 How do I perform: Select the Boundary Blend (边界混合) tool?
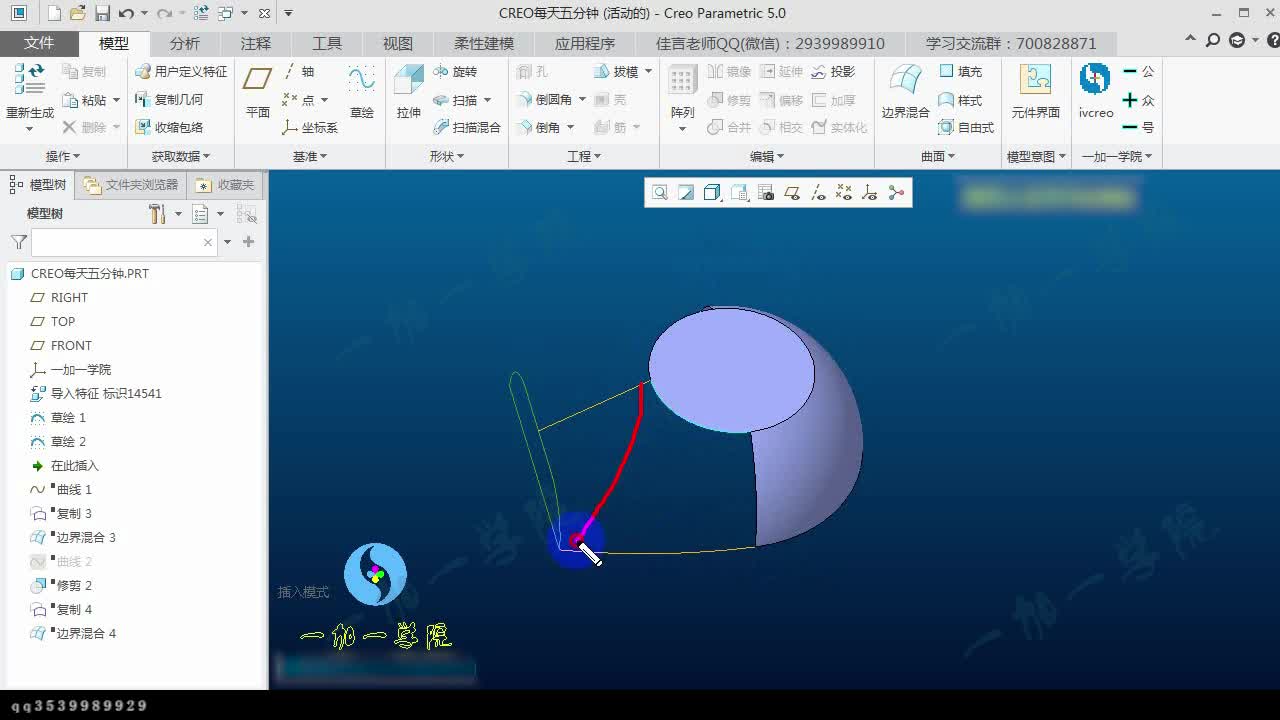[x=905, y=91]
